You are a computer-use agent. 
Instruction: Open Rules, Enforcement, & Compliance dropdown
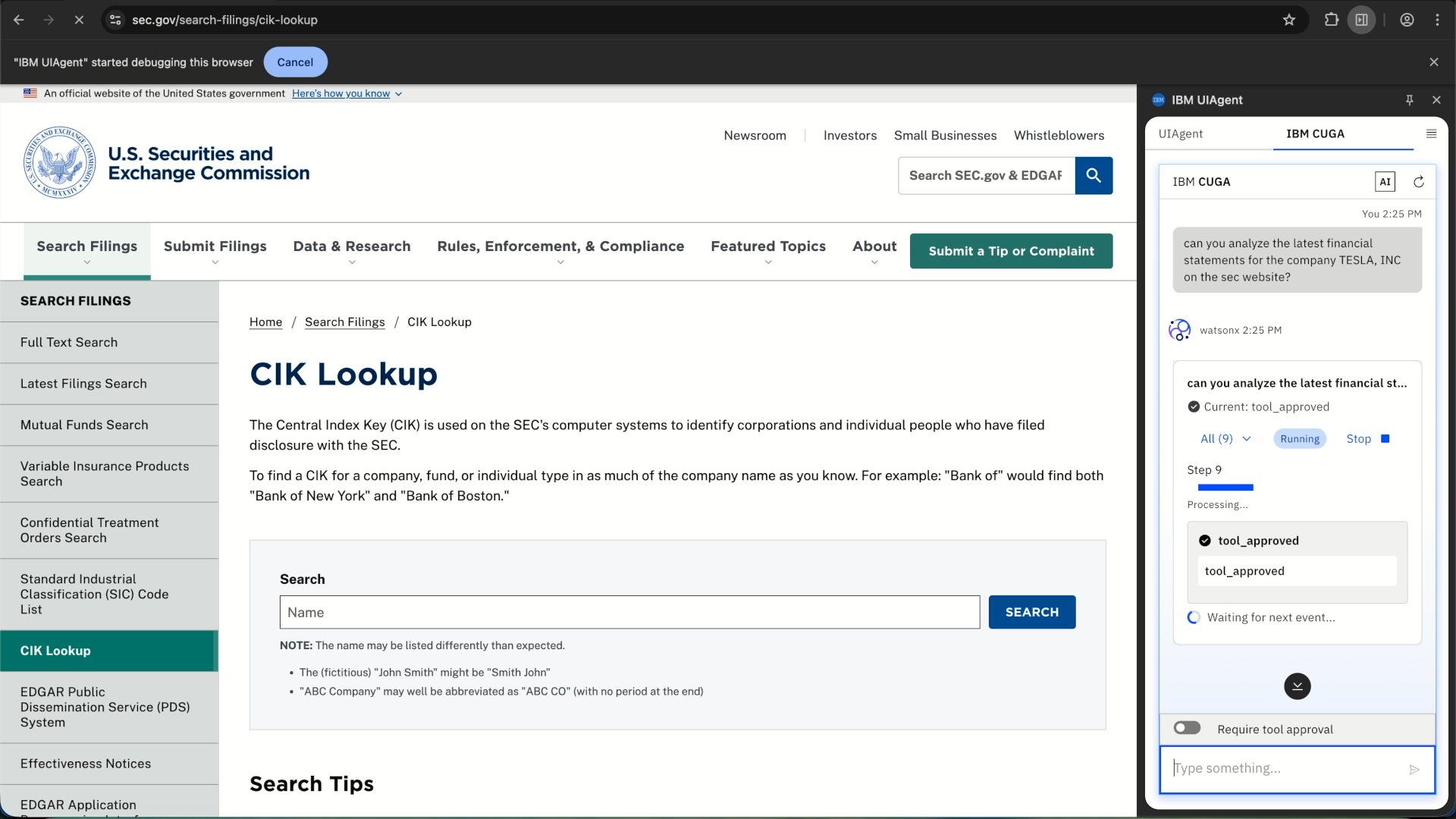tap(560, 252)
